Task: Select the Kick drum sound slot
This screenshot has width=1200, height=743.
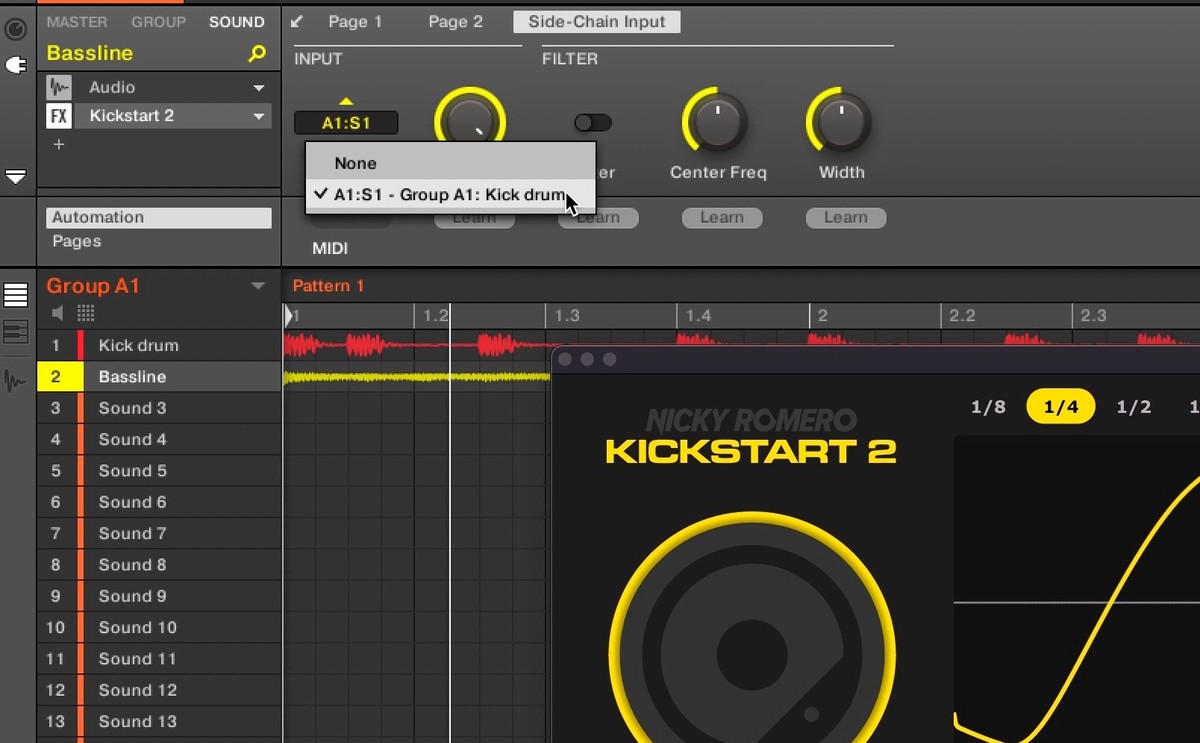Action: tap(138, 345)
